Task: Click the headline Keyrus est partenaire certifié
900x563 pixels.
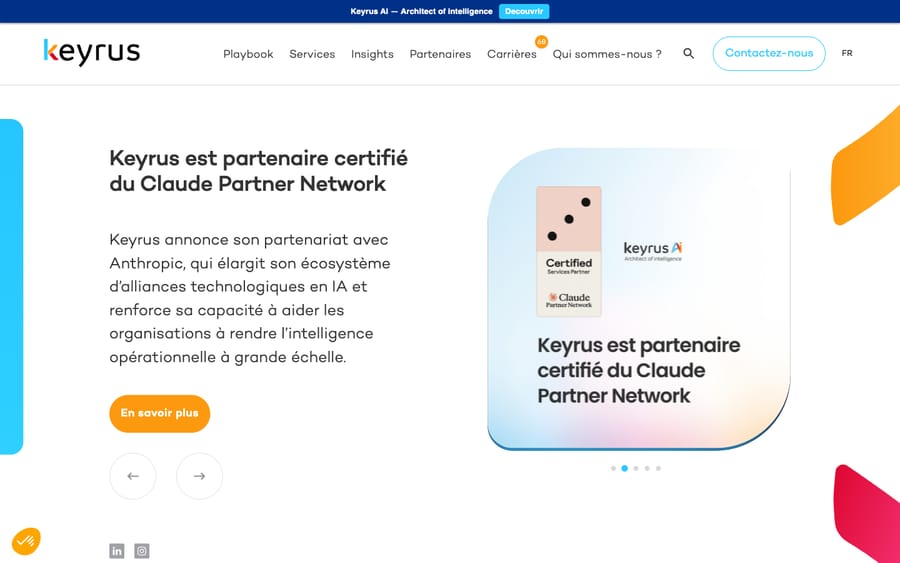Action: (x=258, y=171)
